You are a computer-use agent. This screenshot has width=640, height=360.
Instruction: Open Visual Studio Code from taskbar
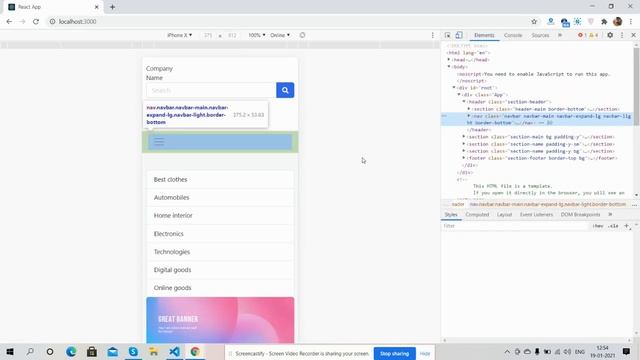(174, 351)
